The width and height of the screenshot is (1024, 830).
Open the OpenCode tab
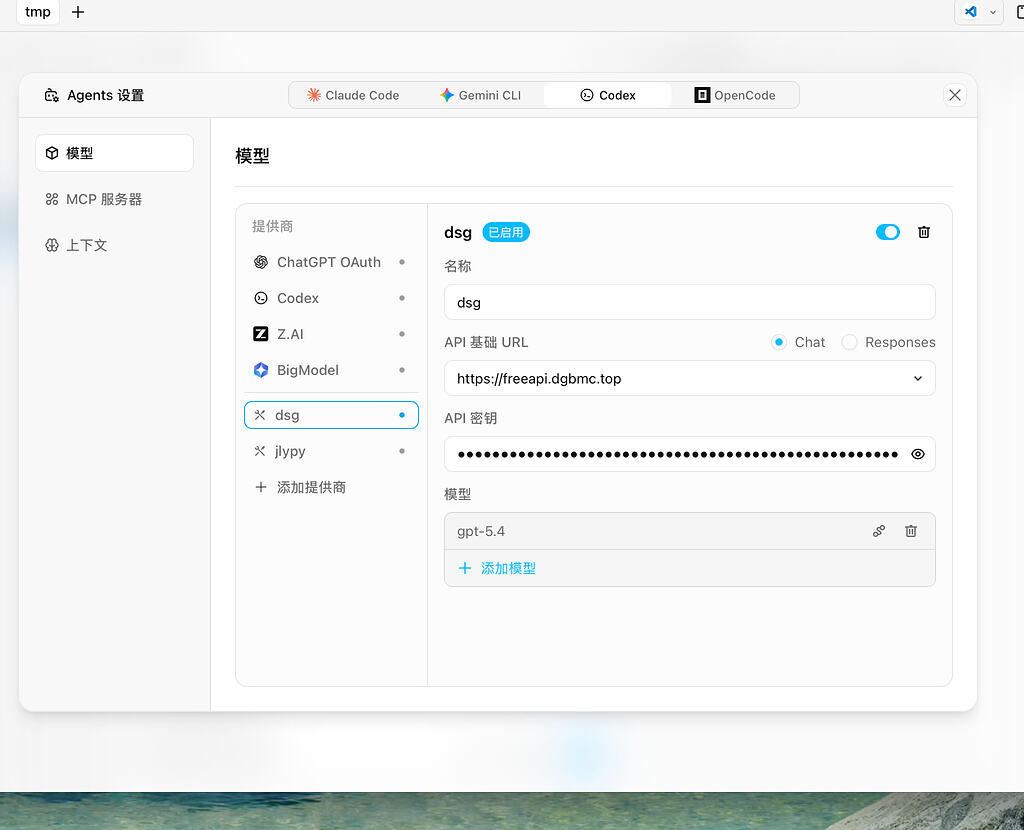pyautogui.click(x=735, y=95)
